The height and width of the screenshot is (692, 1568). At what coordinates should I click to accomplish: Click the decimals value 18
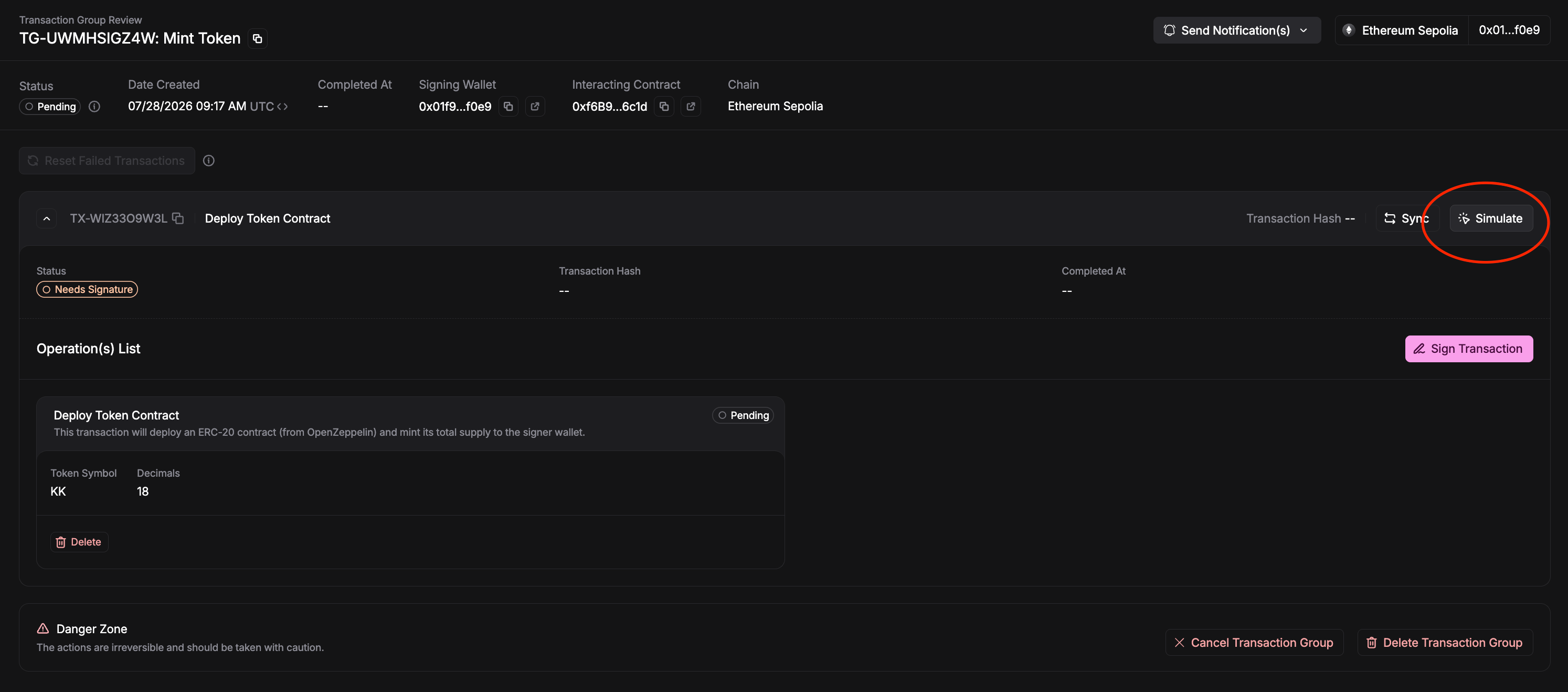(x=142, y=491)
